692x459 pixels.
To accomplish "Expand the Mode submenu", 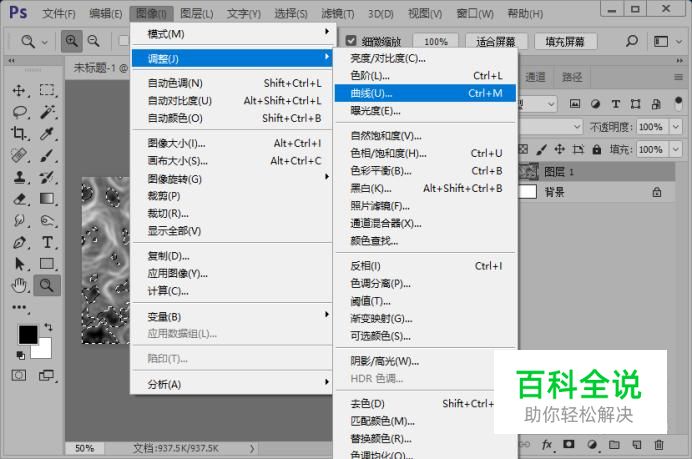I will (x=232, y=34).
